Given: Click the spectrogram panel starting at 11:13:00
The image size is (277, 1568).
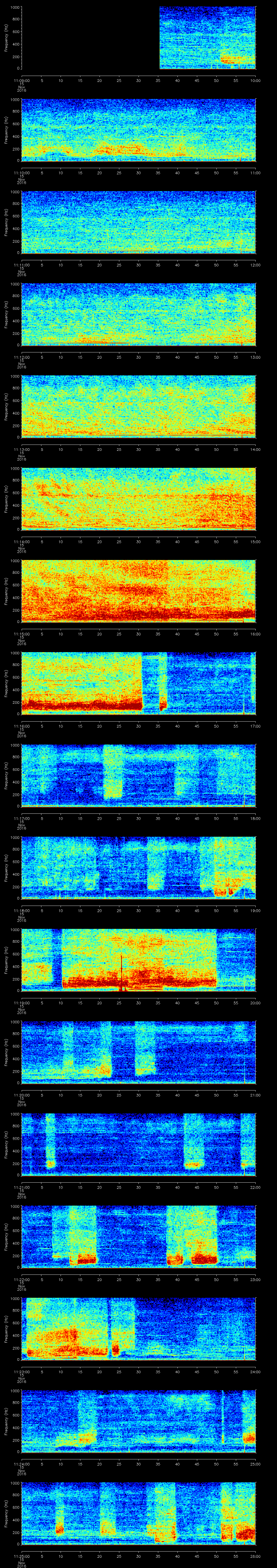Looking at the screenshot, I should (x=138, y=407).
